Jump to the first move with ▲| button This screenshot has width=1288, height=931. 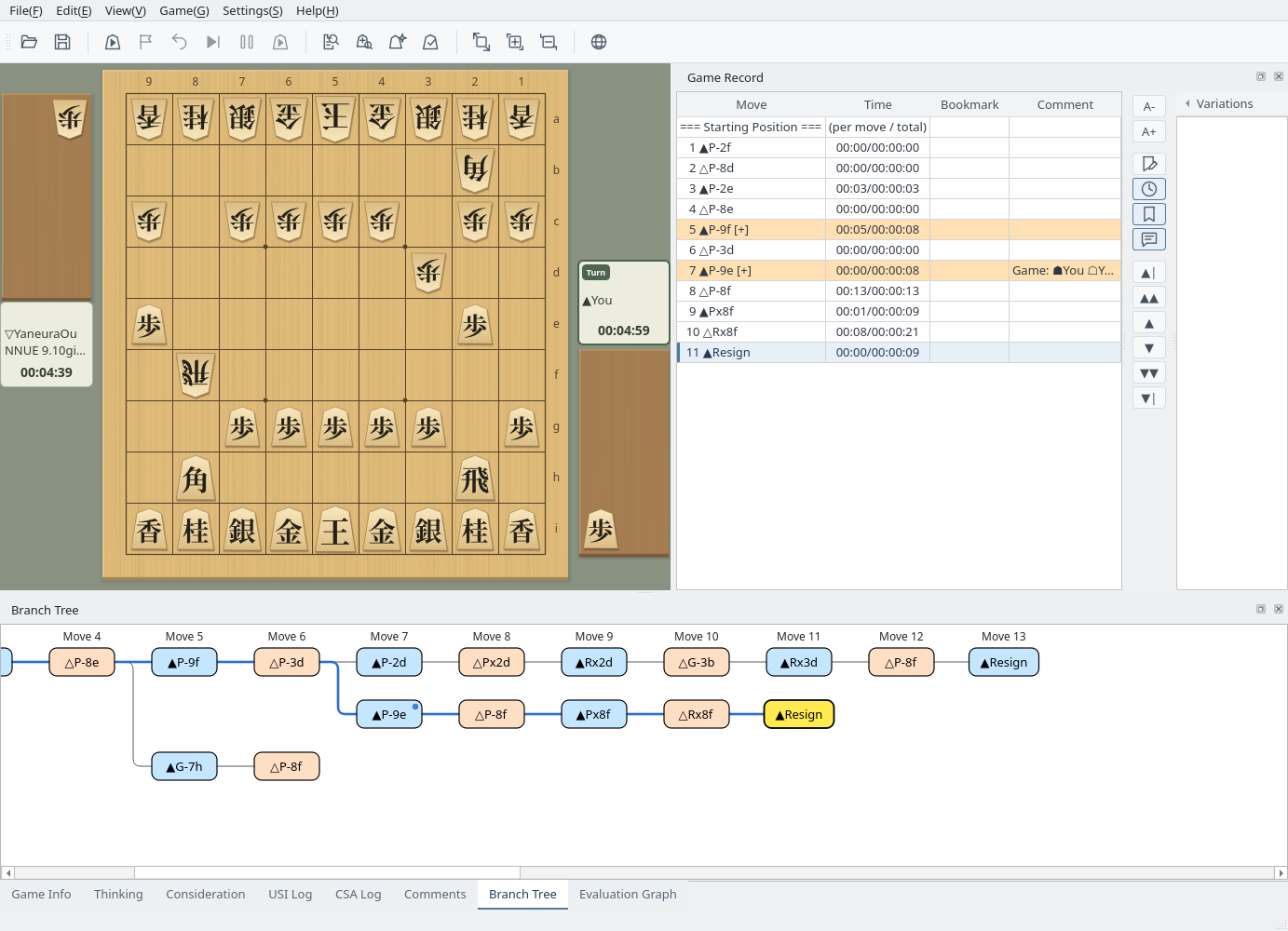point(1149,273)
